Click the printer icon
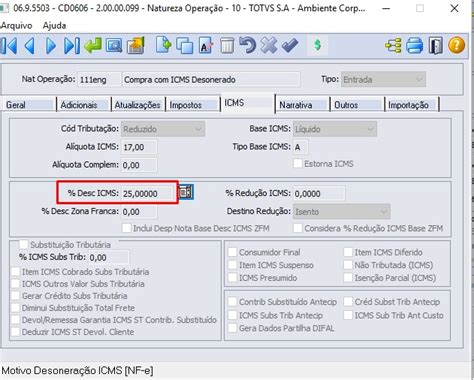 click(414, 46)
